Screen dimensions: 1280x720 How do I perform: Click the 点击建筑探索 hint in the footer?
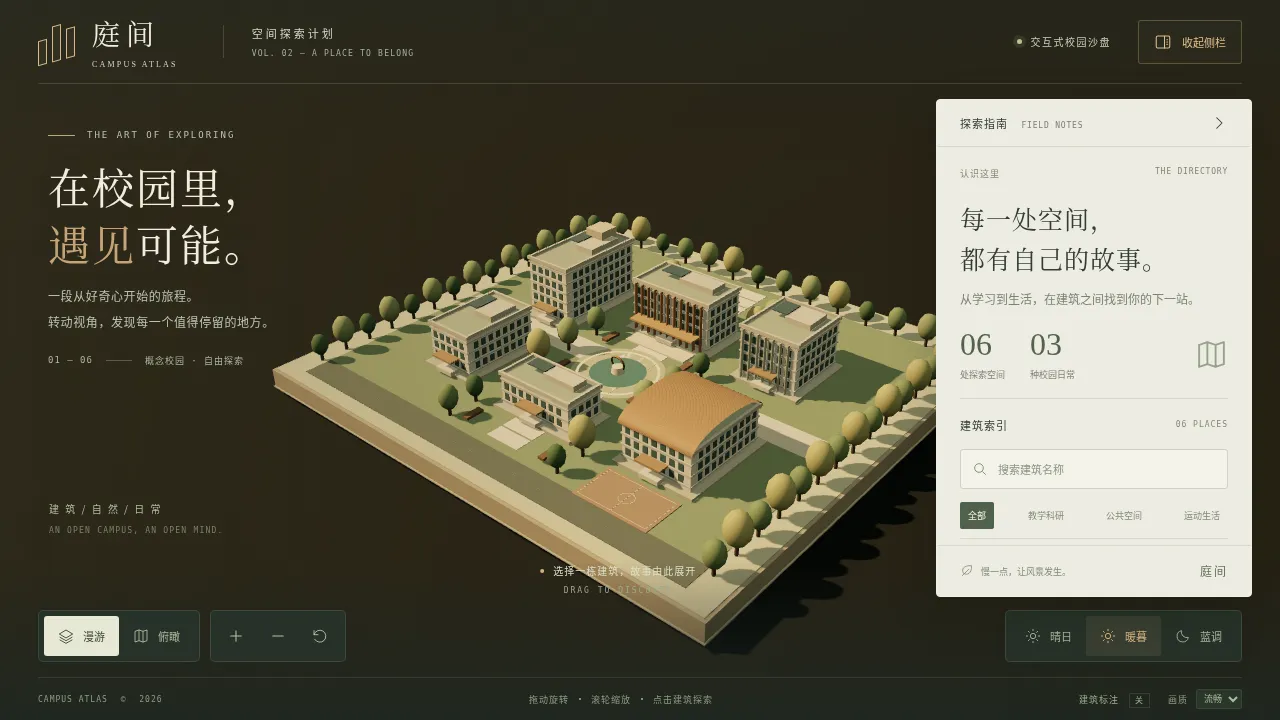click(682, 700)
